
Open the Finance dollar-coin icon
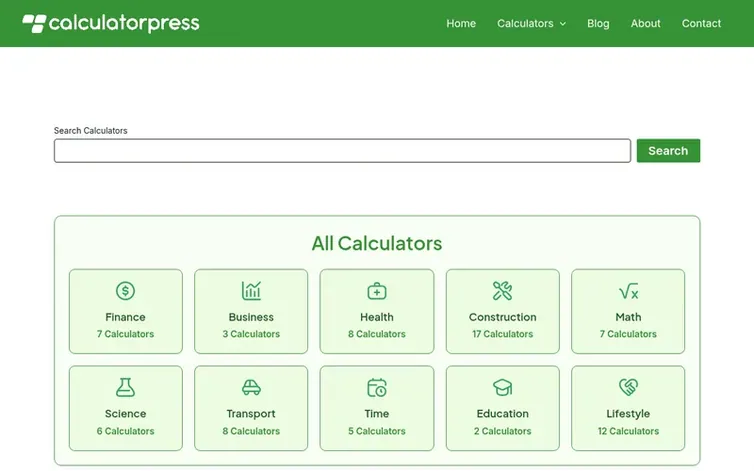126,291
